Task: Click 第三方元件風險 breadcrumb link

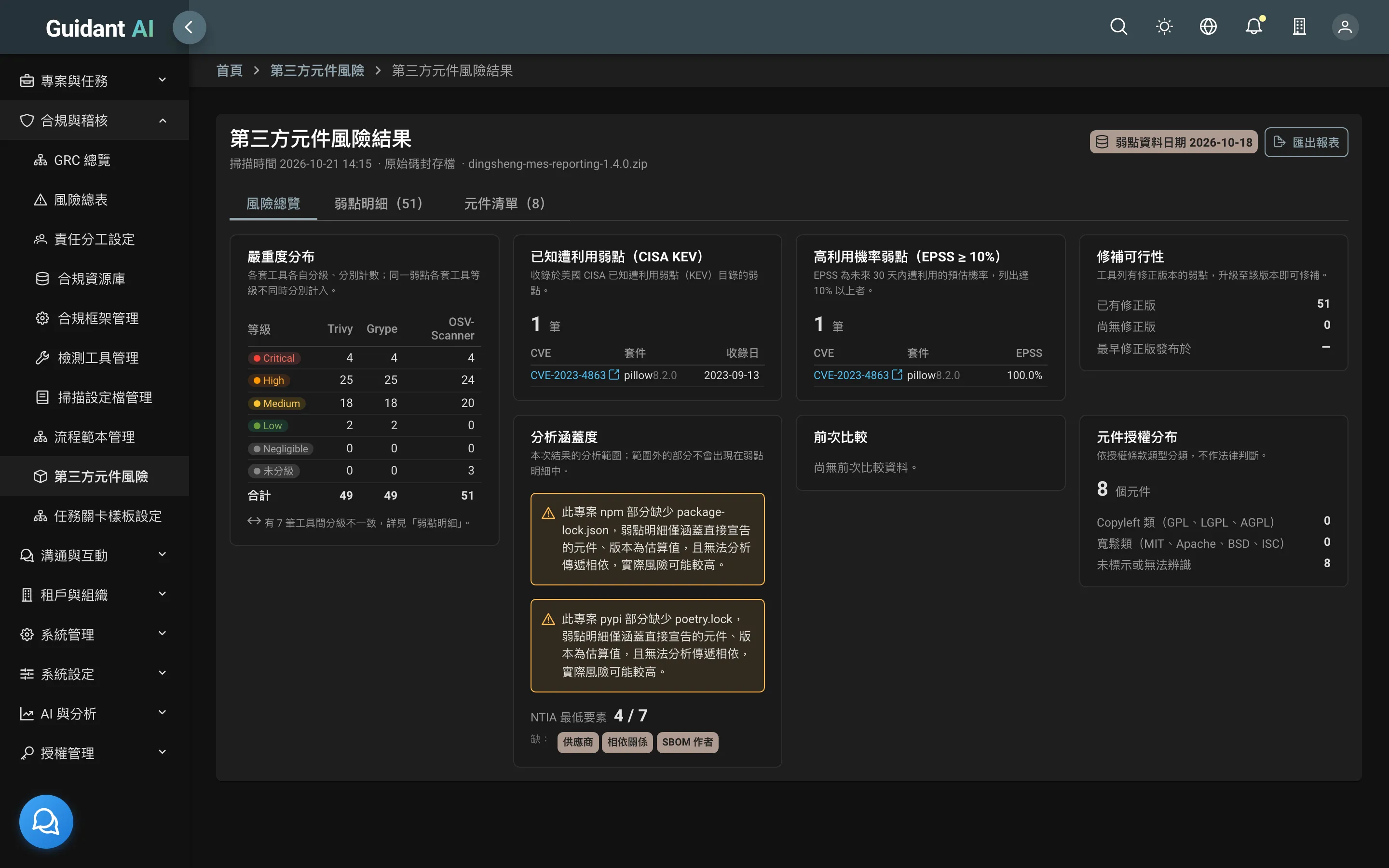Action: (317, 70)
